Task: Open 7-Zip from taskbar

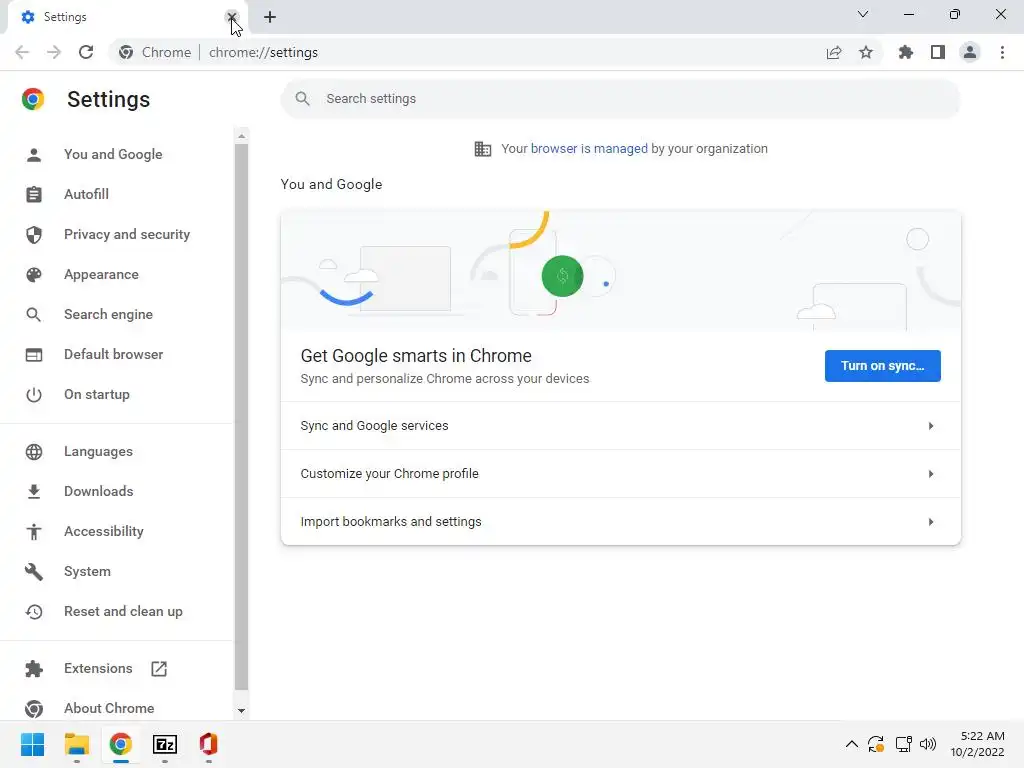Action: [x=165, y=744]
